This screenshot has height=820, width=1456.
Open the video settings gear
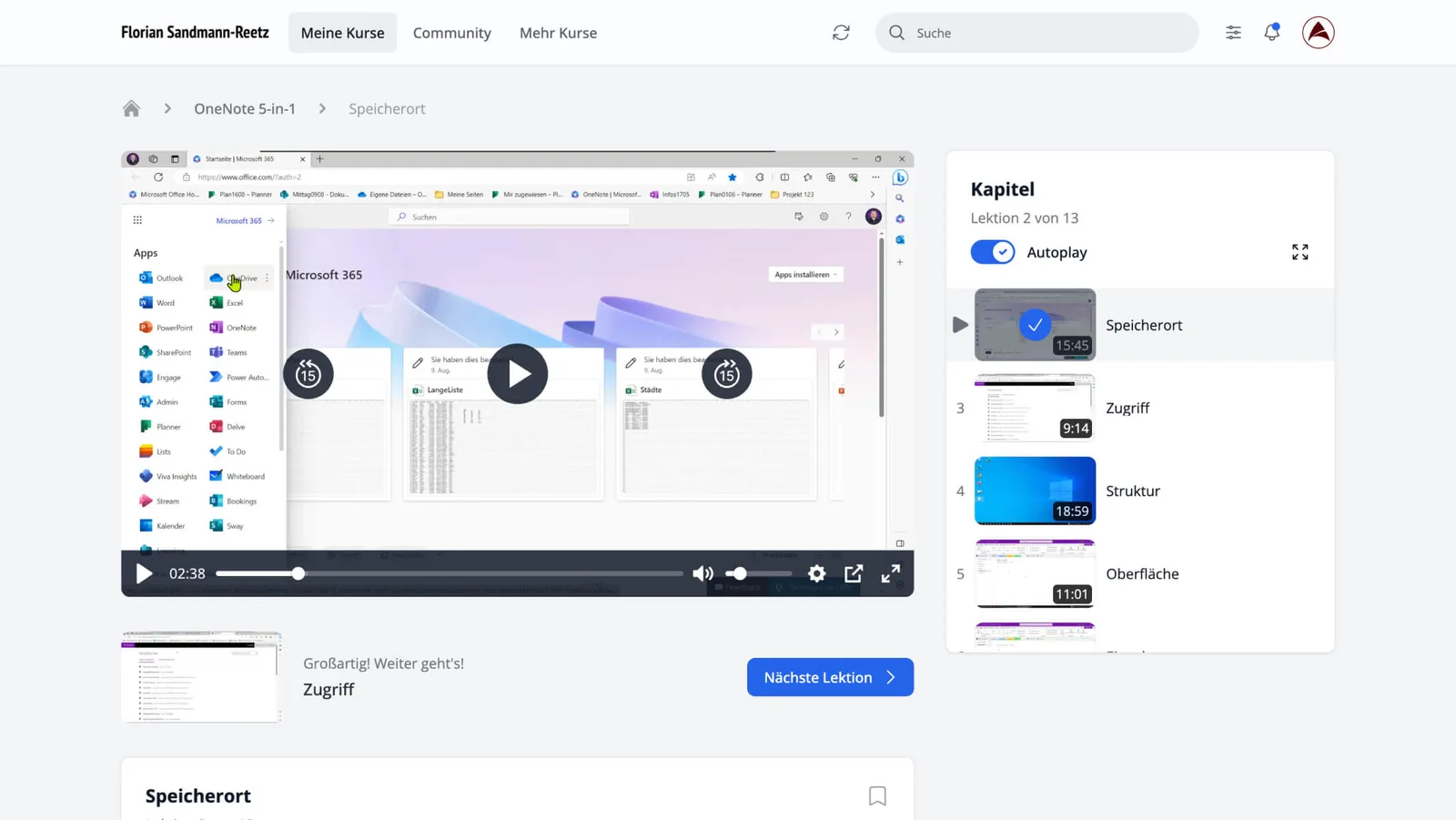click(817, 573)
